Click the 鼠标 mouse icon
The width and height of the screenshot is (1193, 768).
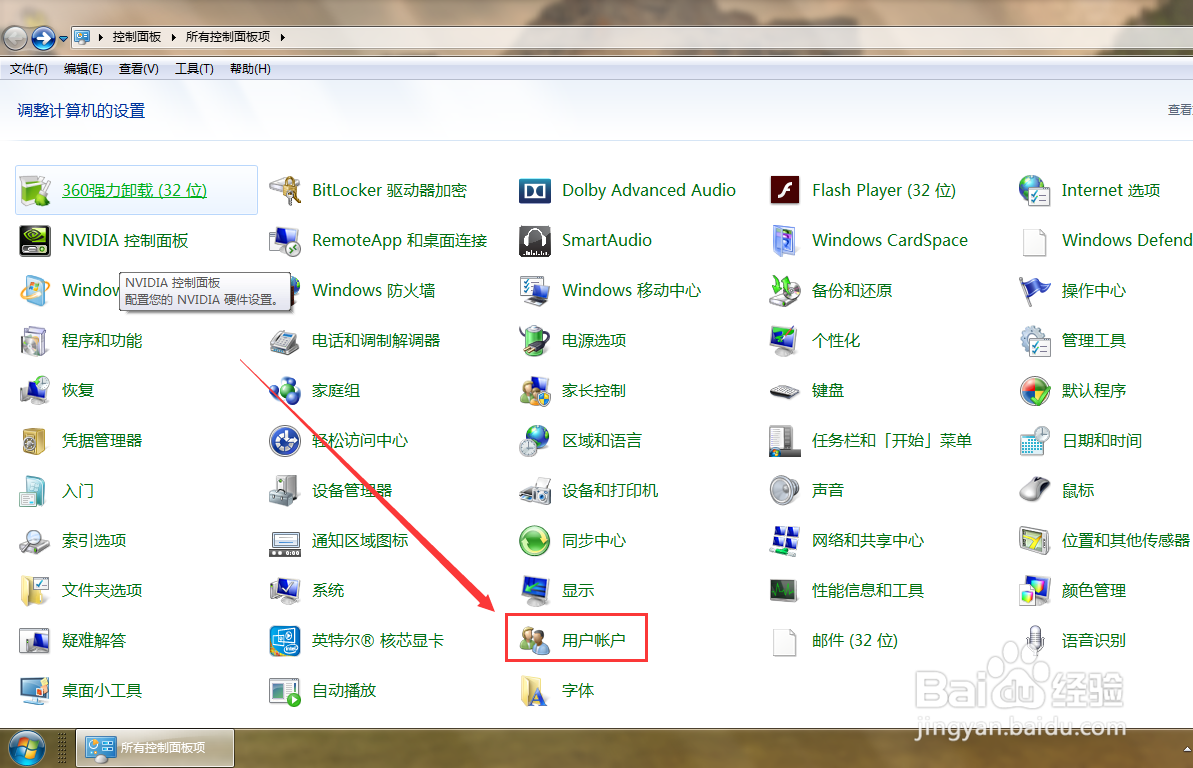[1035, 491]
